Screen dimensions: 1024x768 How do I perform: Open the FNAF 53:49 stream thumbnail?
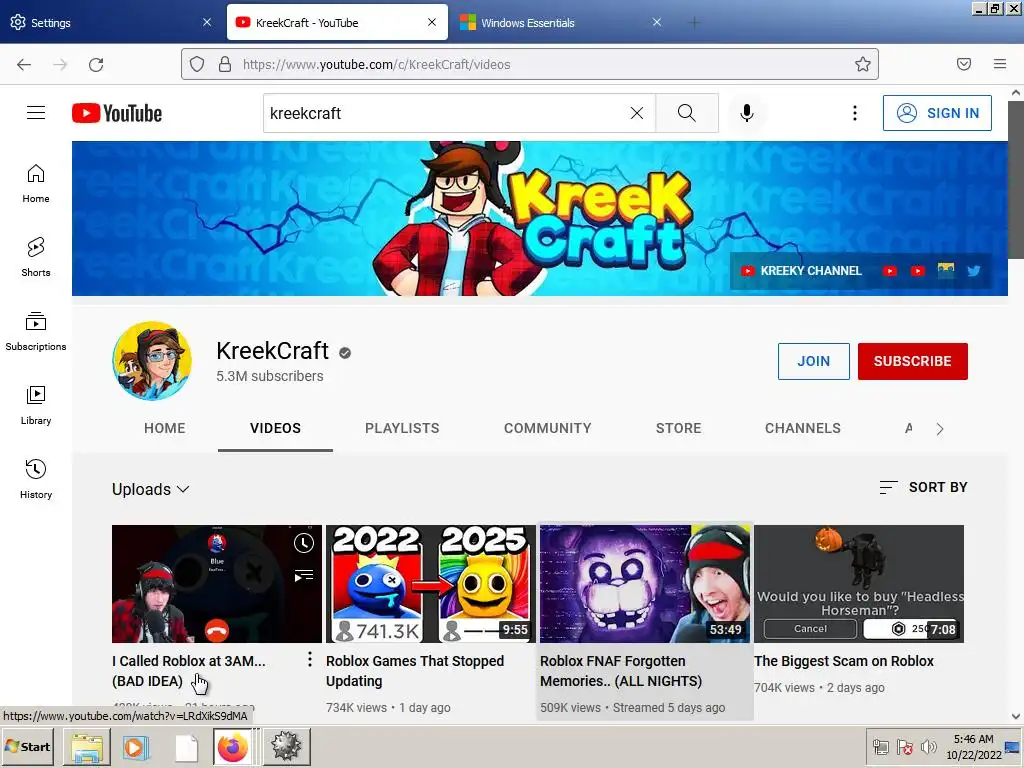tap(645, 584)
